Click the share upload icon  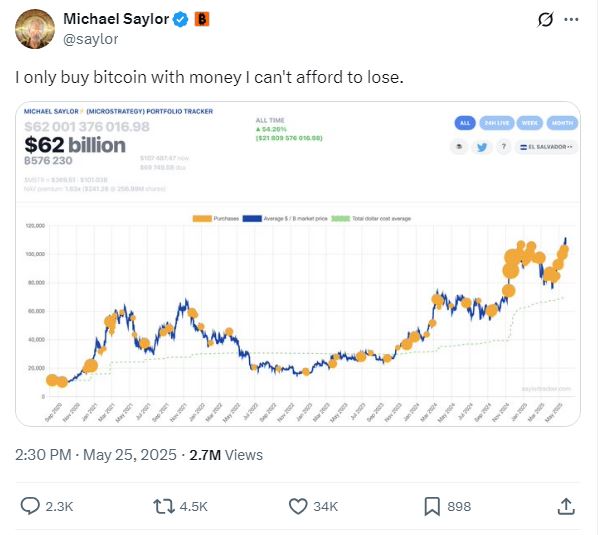pos(566,506)
